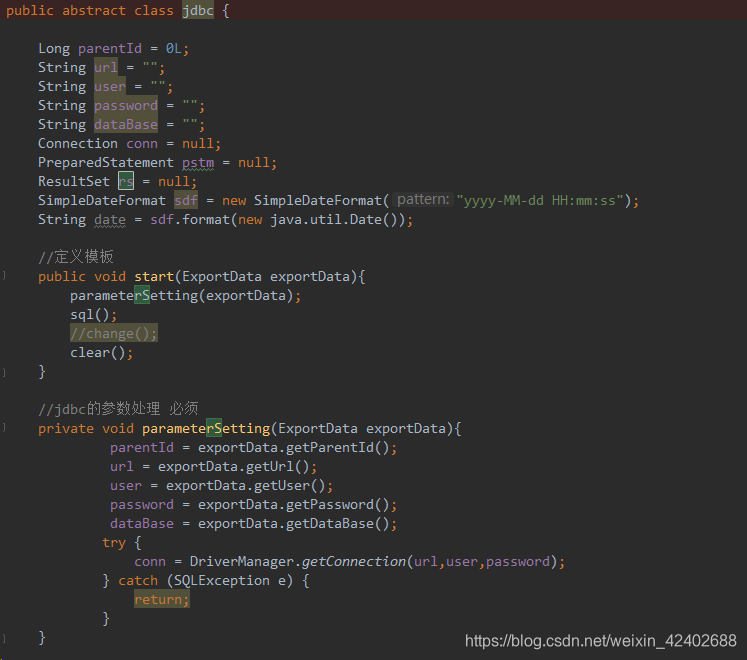747x660 pixels.
Task: Click the underlined pstm variable
Action: coord(198,163)
